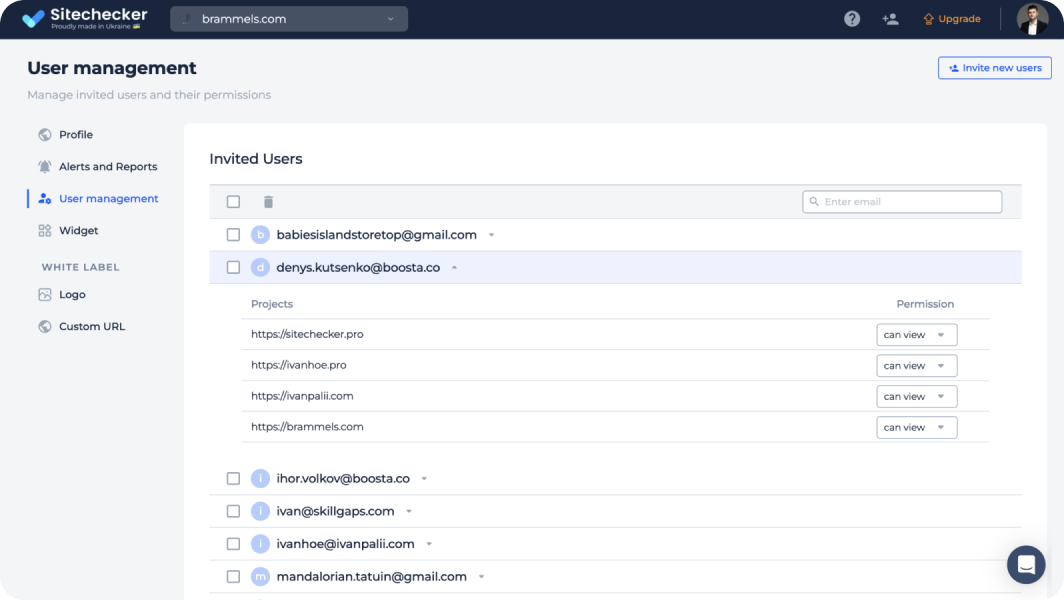Click the Projects column header
1064x600 pixels.
[x=271, y=304]
